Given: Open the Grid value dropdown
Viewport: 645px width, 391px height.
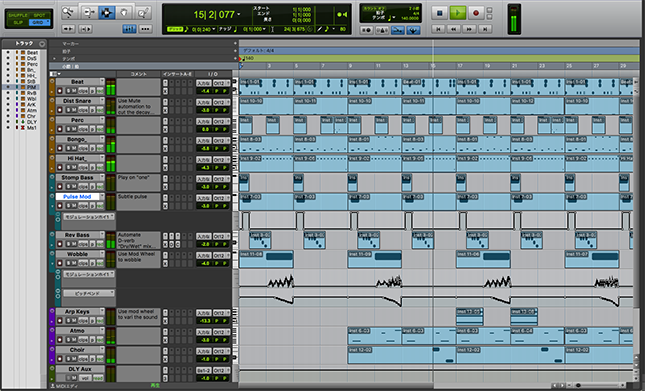Looking at the screenshot, I should pyautogui.click(x=214, y=29).
